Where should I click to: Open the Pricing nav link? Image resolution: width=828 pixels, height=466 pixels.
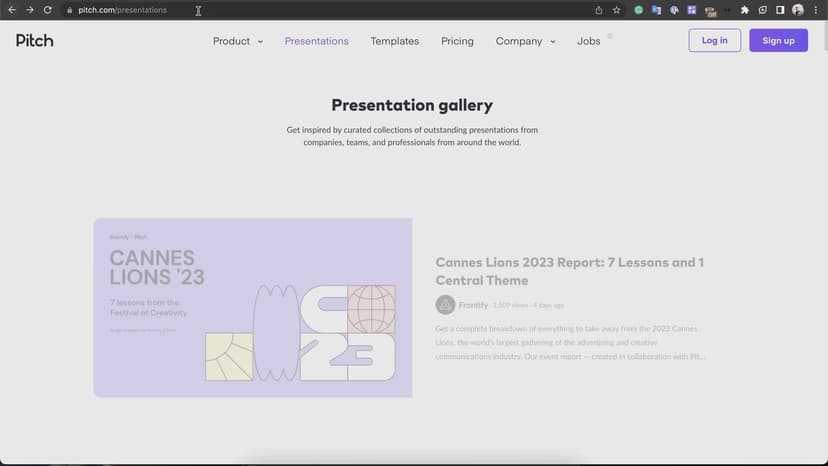(x=457, y=41)
